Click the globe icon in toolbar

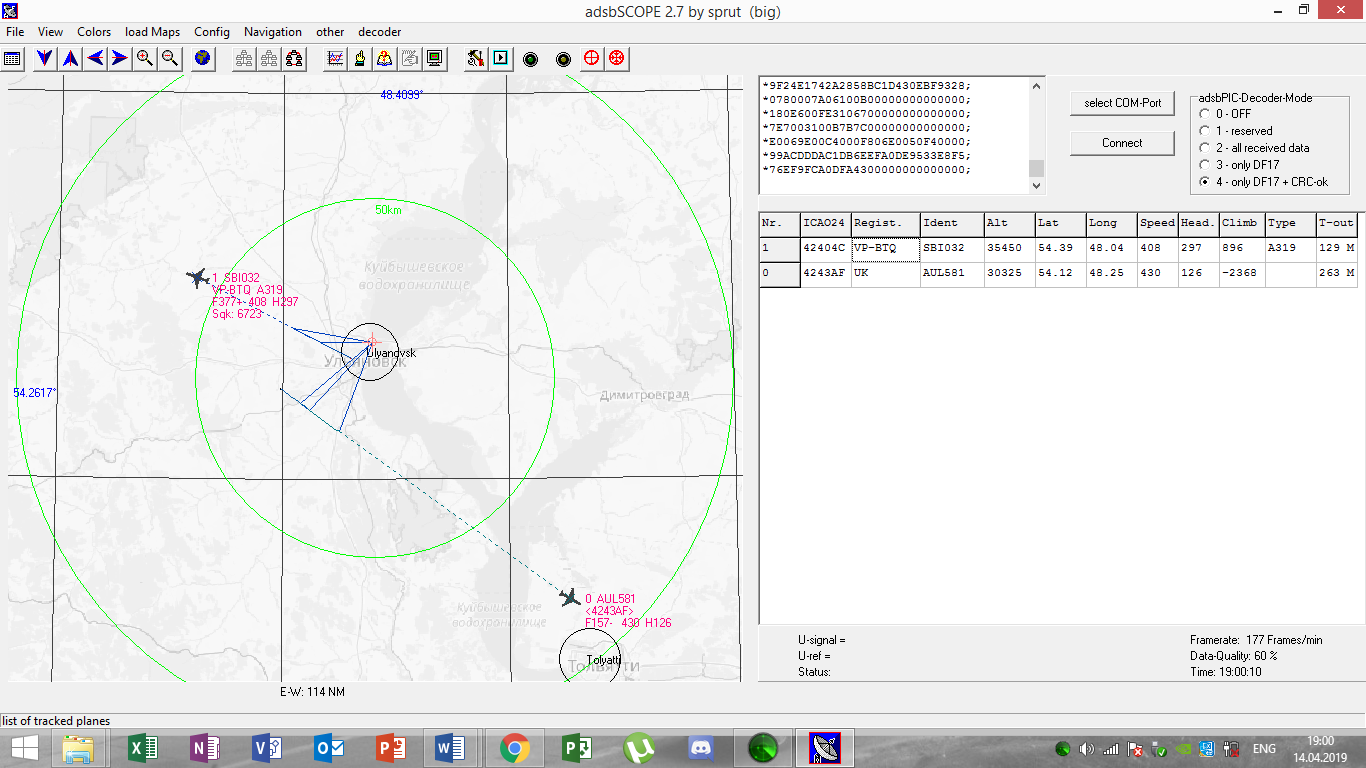[203, 58]
